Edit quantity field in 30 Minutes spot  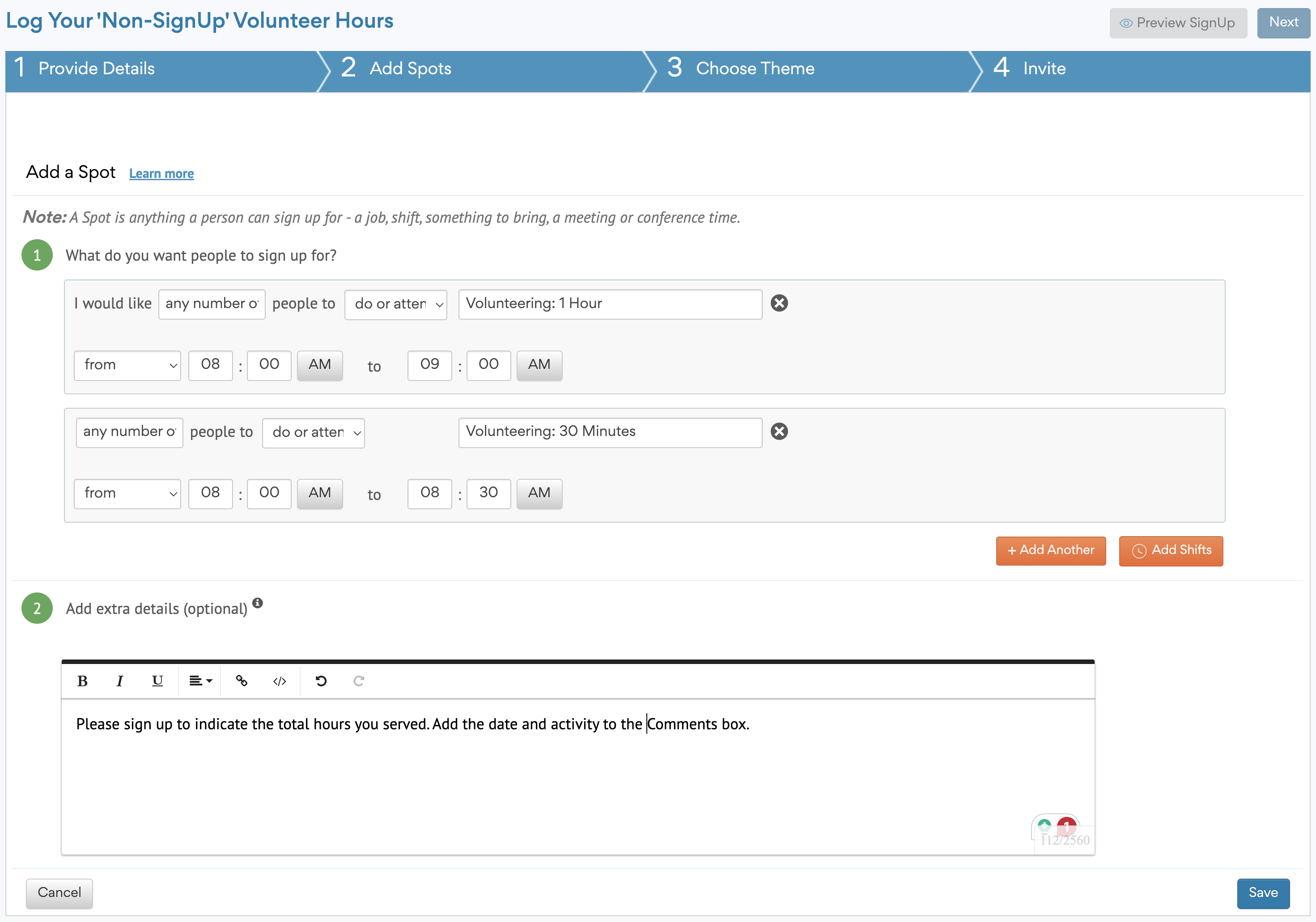pos(130,433)
